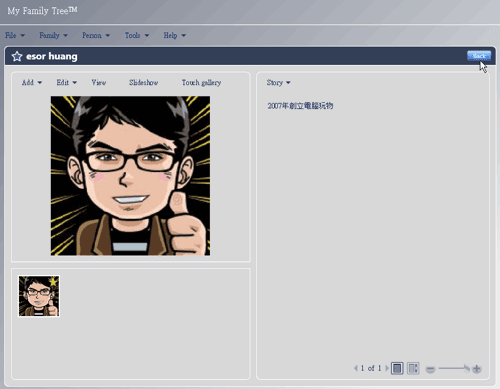Switch to multi-page thumbnail view mode
Viewport: 500px width, 389px height.
point(413,368)
